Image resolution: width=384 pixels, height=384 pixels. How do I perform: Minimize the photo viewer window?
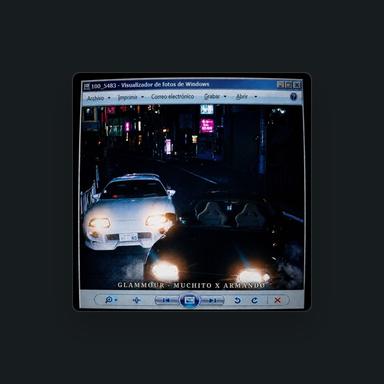point(281,85)
